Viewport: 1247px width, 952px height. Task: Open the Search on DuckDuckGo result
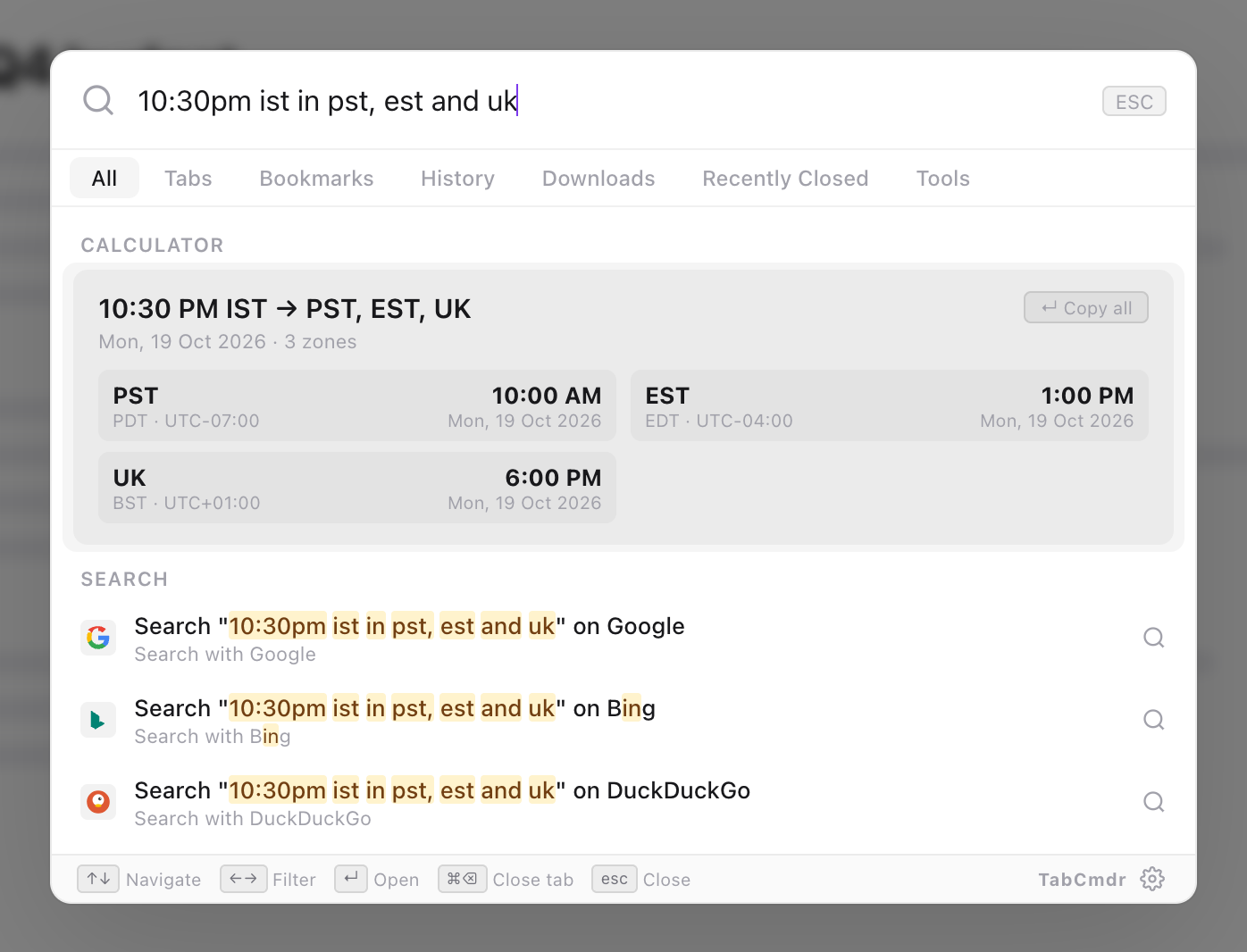(623, 802)
